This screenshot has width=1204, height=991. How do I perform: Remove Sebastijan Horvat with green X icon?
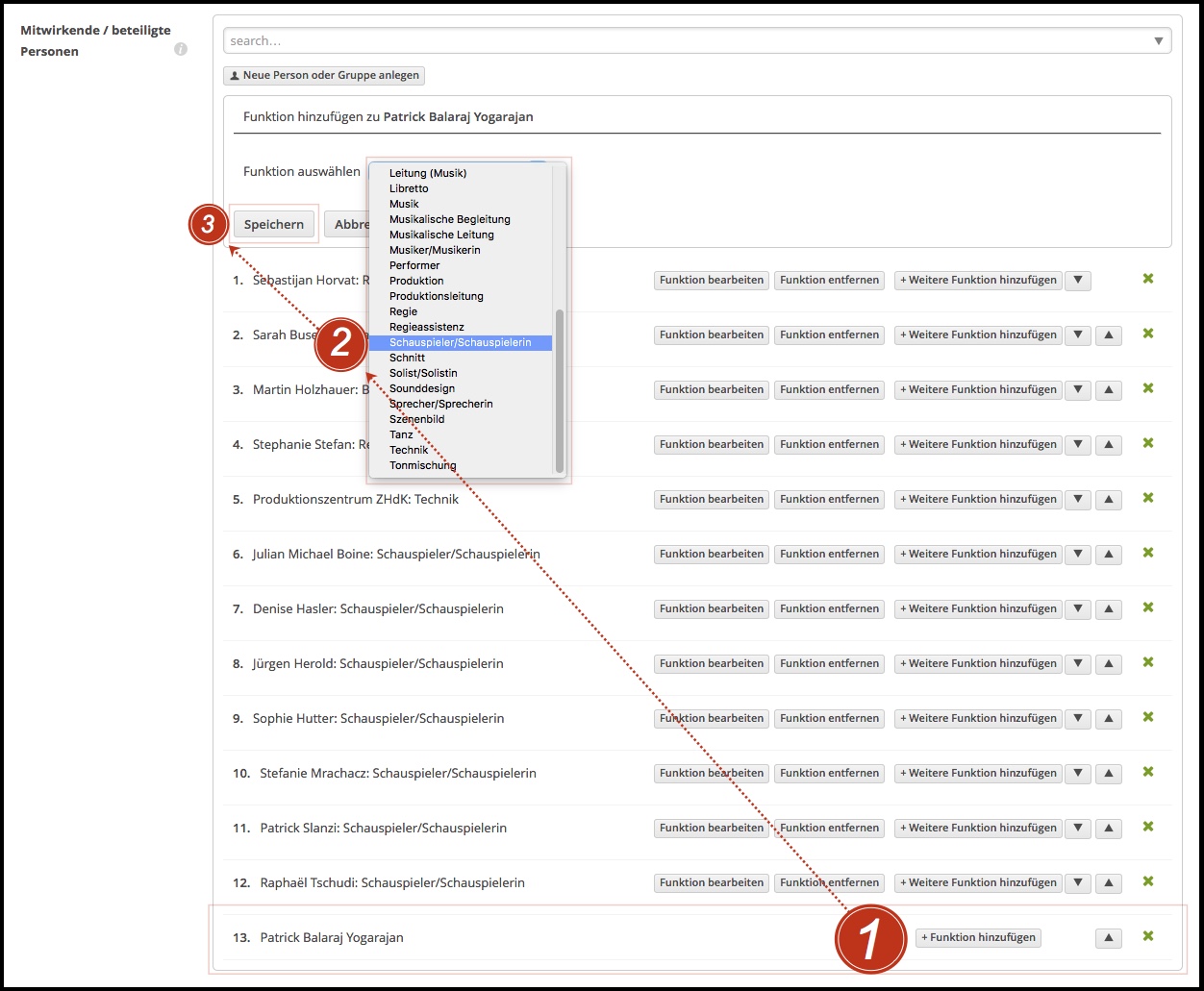coord(1147,279)
